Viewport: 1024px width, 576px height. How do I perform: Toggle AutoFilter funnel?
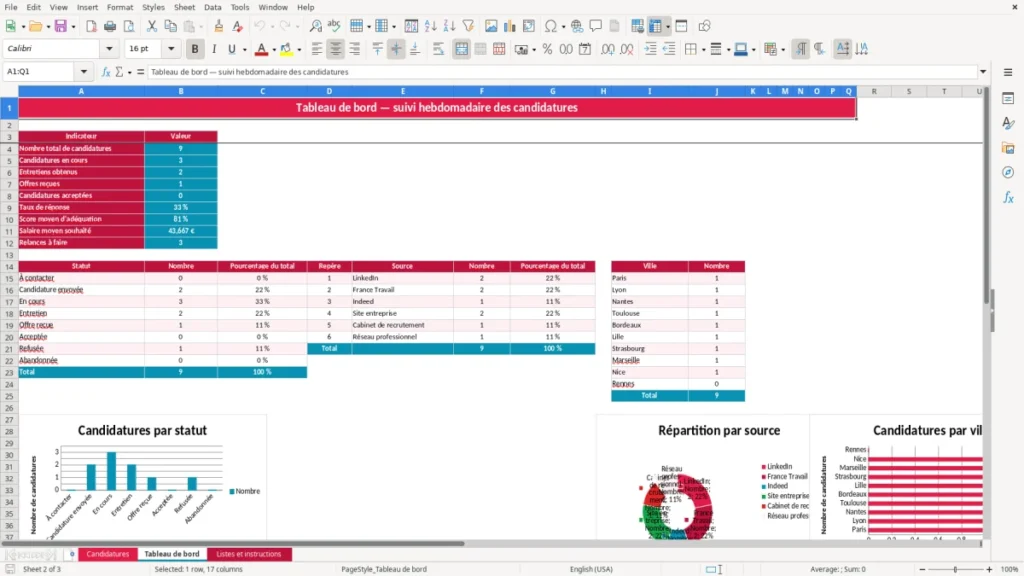[x=468, y=26]
